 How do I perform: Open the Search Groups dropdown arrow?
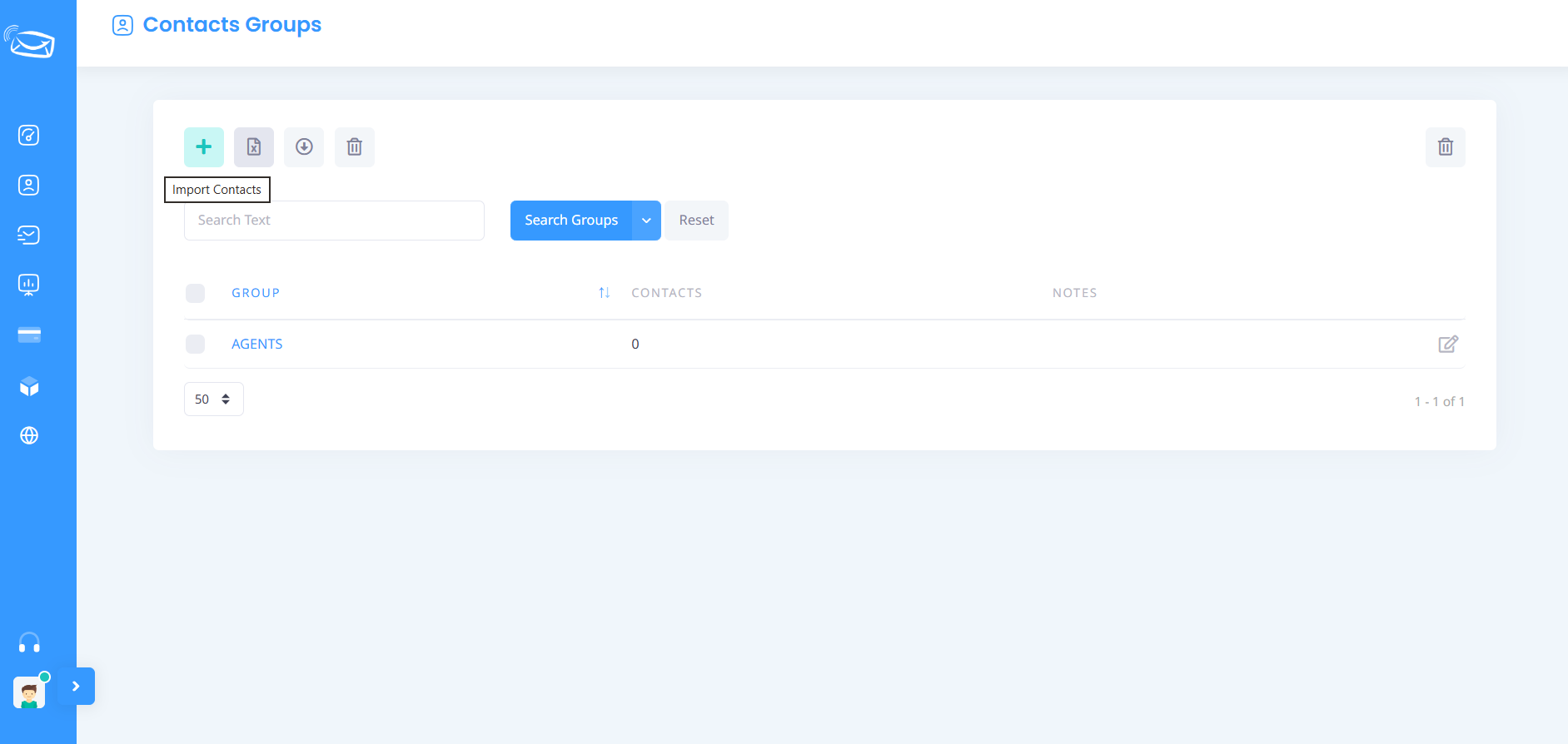[x=646, y=221]
